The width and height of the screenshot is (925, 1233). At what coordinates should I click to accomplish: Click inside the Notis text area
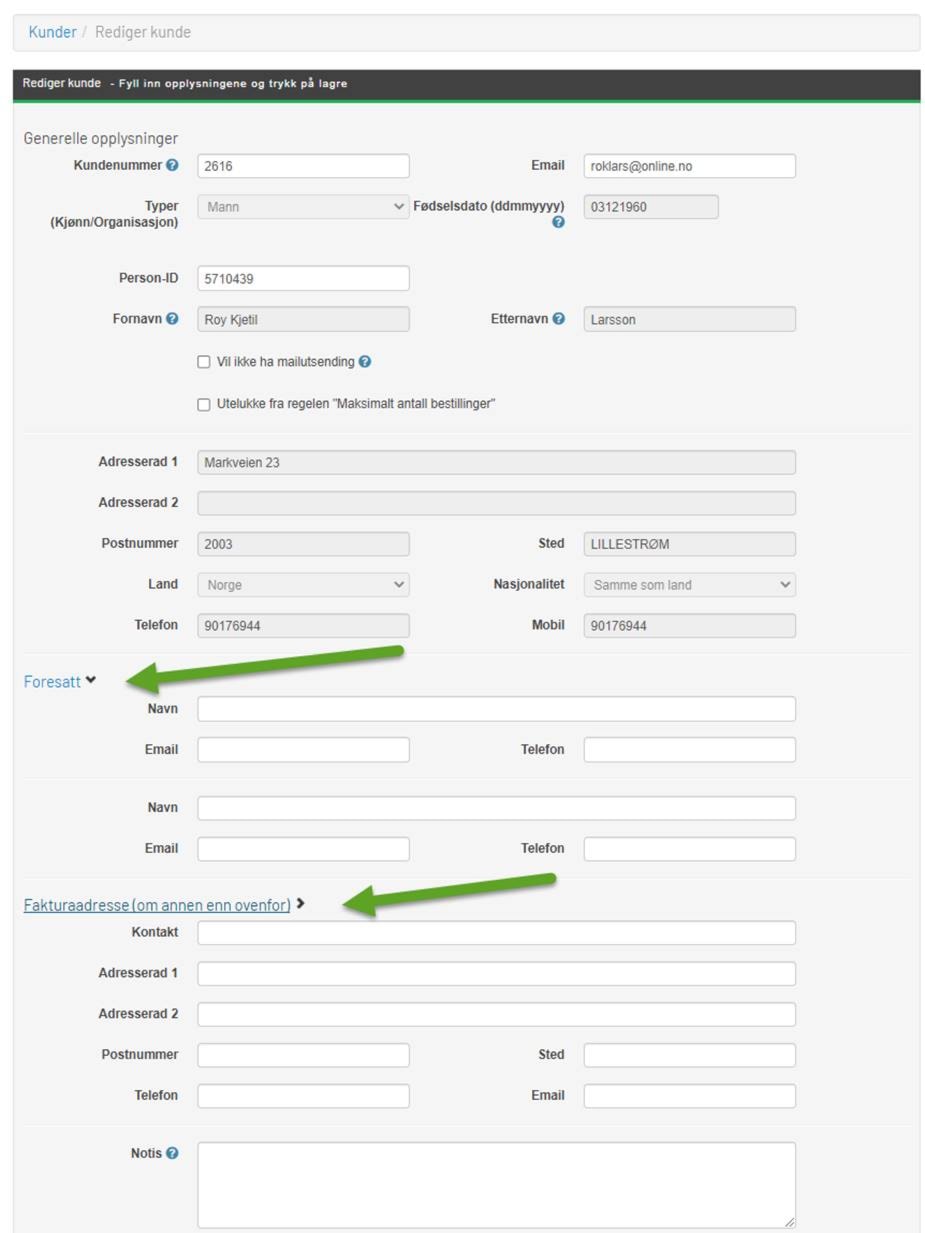pos(496,1184)
